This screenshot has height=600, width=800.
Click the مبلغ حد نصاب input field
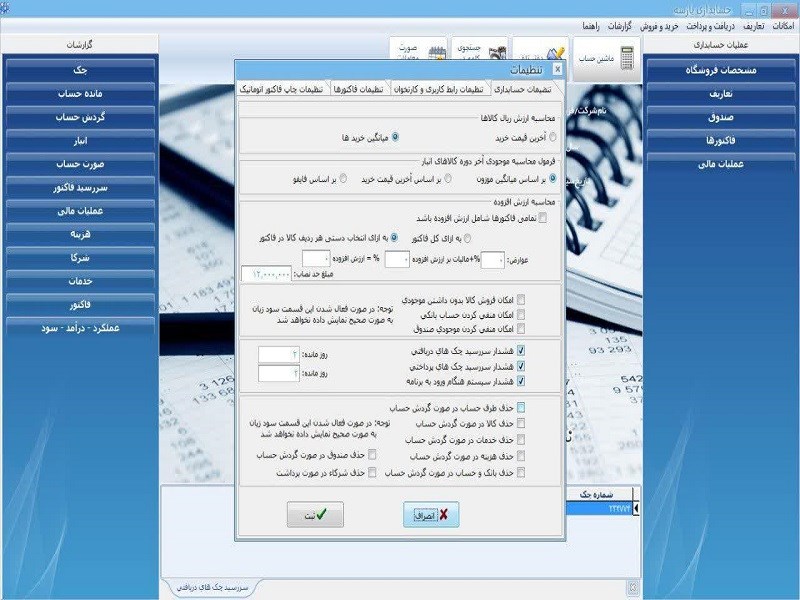point(265,271)
